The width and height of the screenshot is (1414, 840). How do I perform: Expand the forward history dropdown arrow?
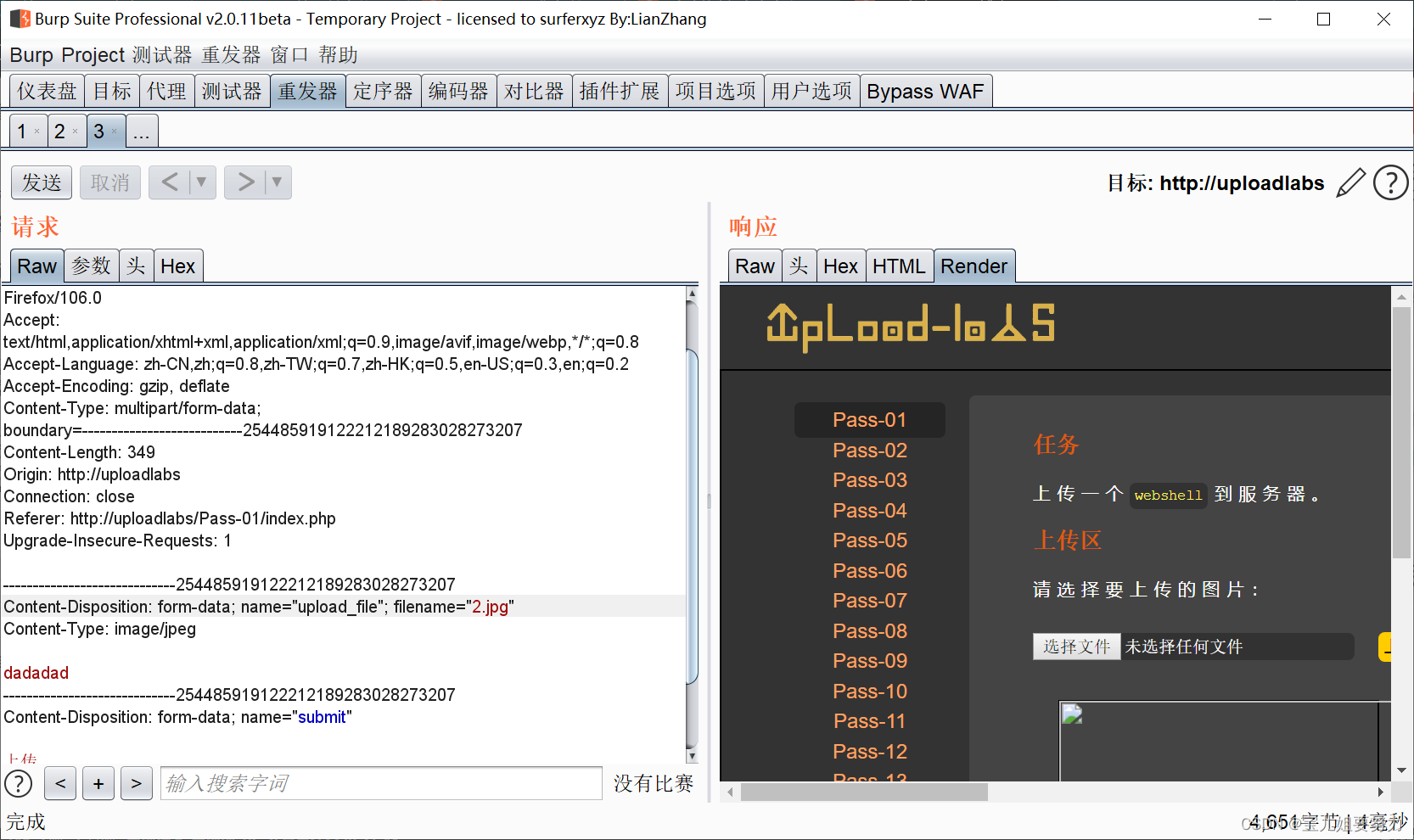tap(278, 182)
